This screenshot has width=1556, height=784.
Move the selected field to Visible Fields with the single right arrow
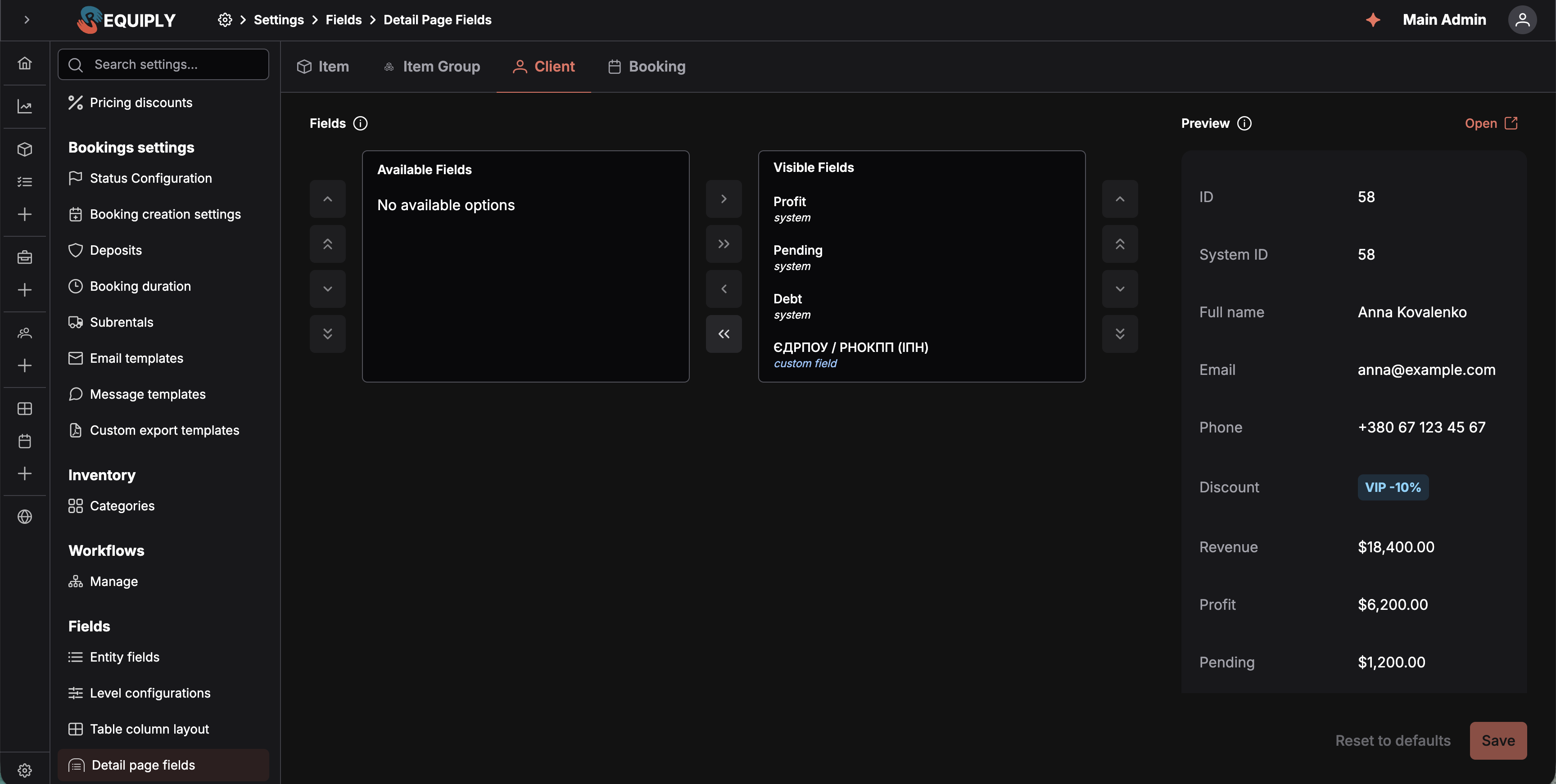[x=724, y=199]
